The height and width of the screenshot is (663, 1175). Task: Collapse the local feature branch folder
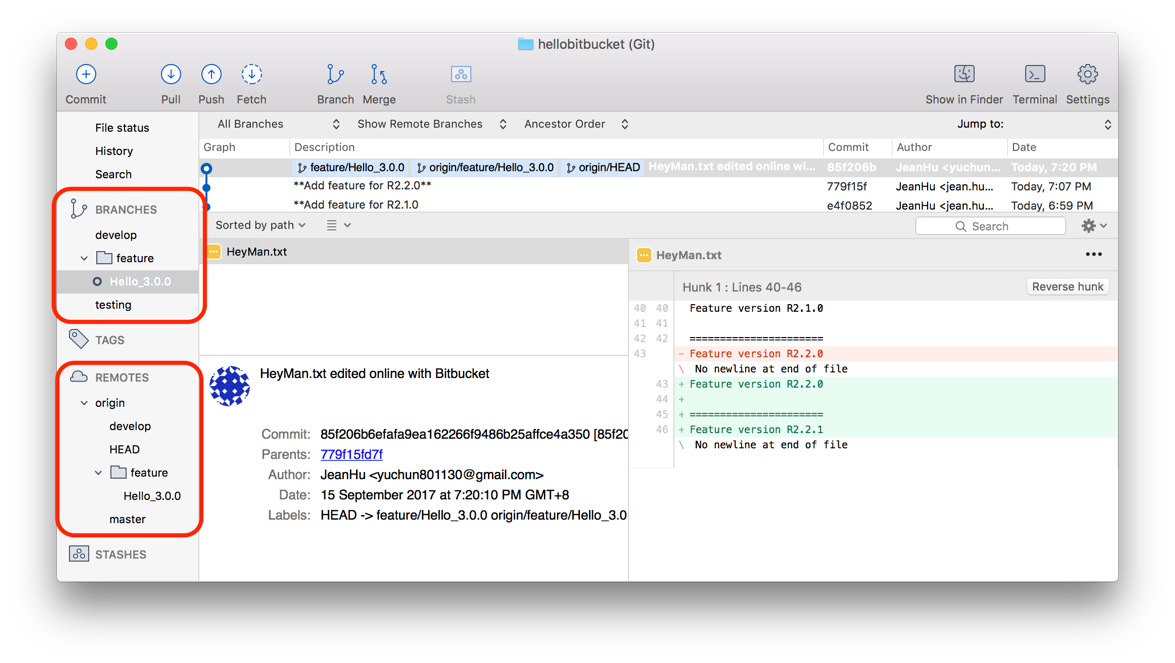pos(84,258)
